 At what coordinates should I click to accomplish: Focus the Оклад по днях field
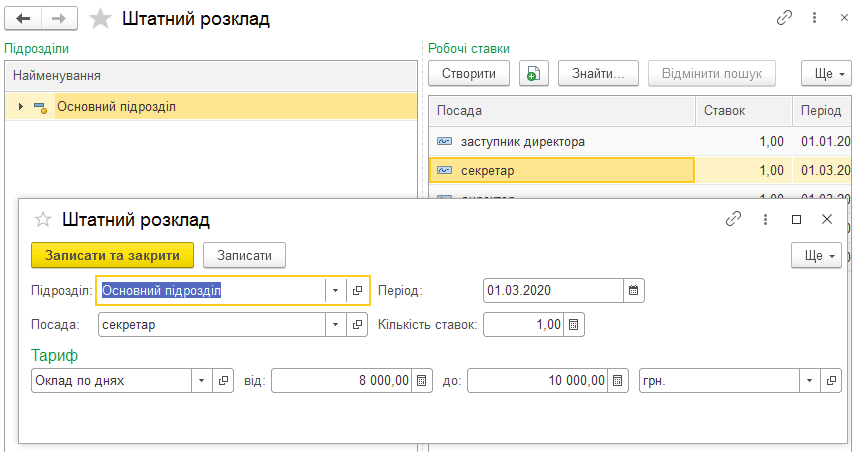click(111, 380)
